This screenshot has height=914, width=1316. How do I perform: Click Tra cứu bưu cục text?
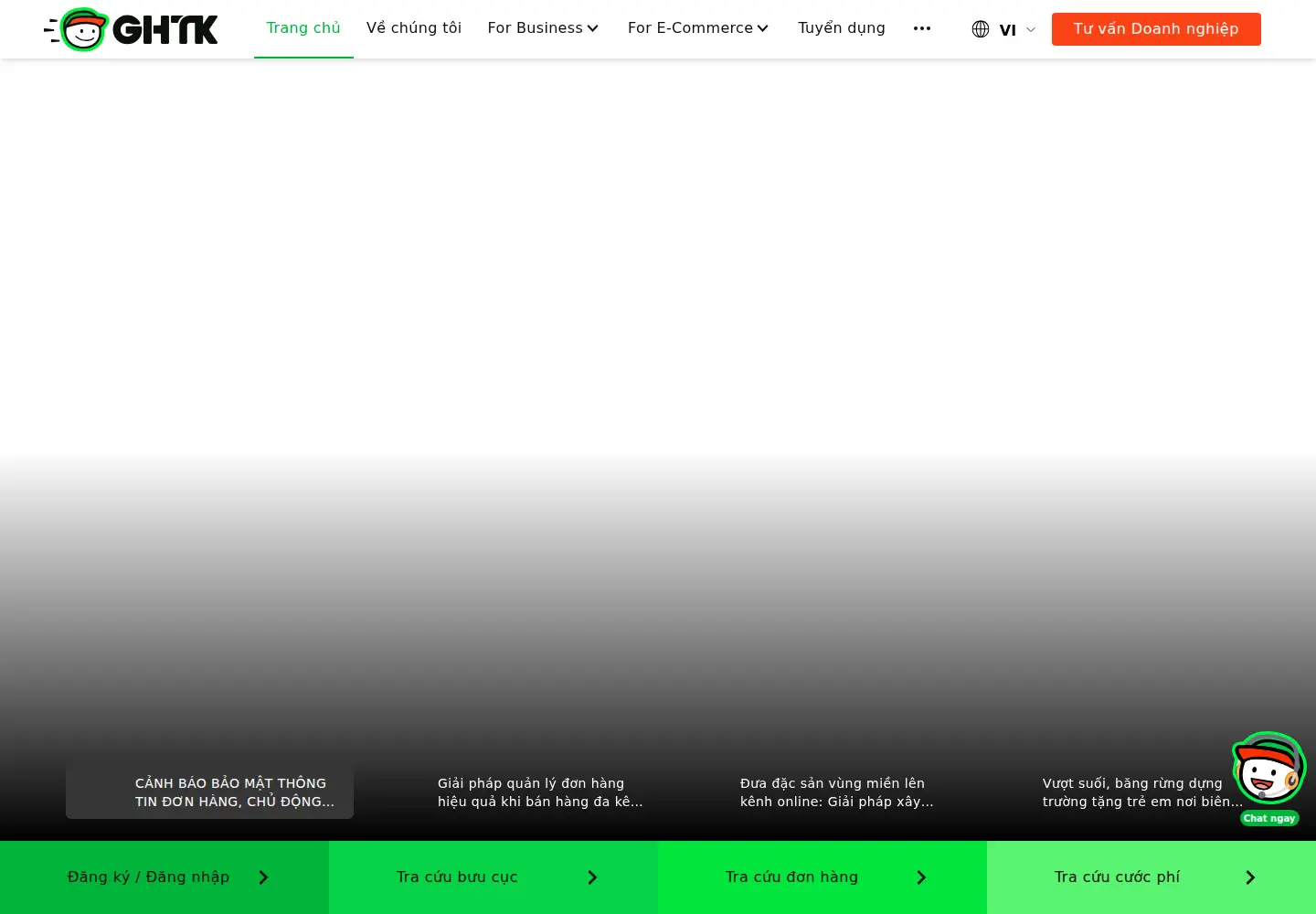tap(457, 877)
